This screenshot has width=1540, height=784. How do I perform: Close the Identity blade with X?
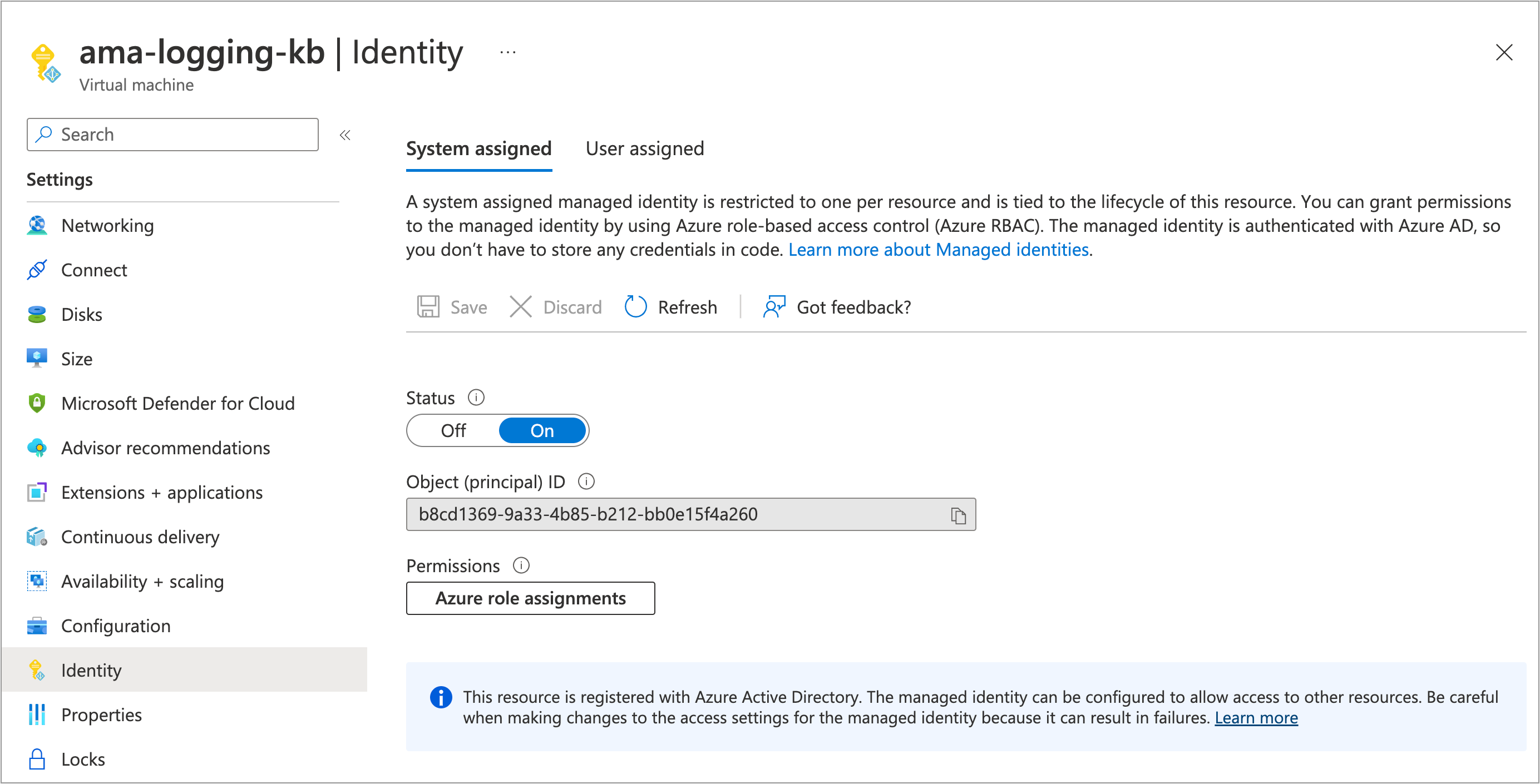coord(1504,53)
